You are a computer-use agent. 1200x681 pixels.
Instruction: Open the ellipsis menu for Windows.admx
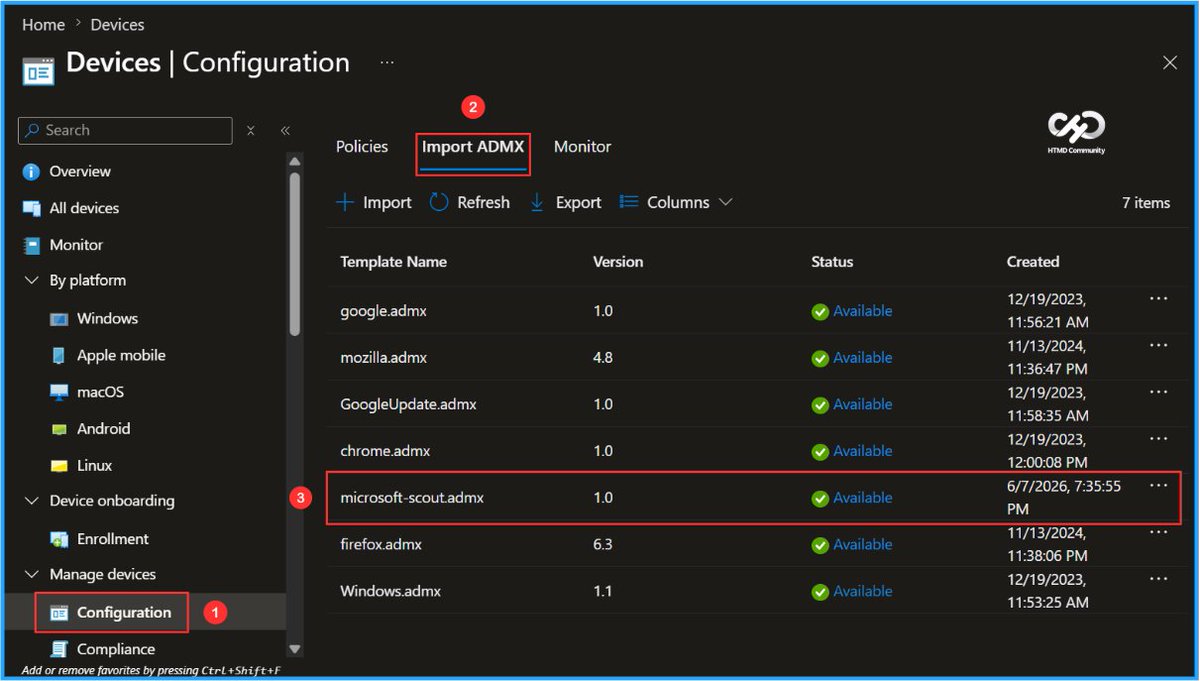click(x=1159, y=578)
